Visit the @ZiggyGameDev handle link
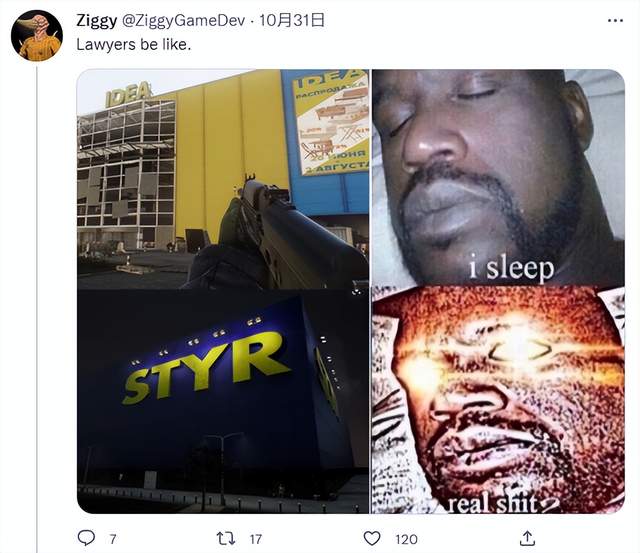 pyautogui.click(x=184, y=20)
